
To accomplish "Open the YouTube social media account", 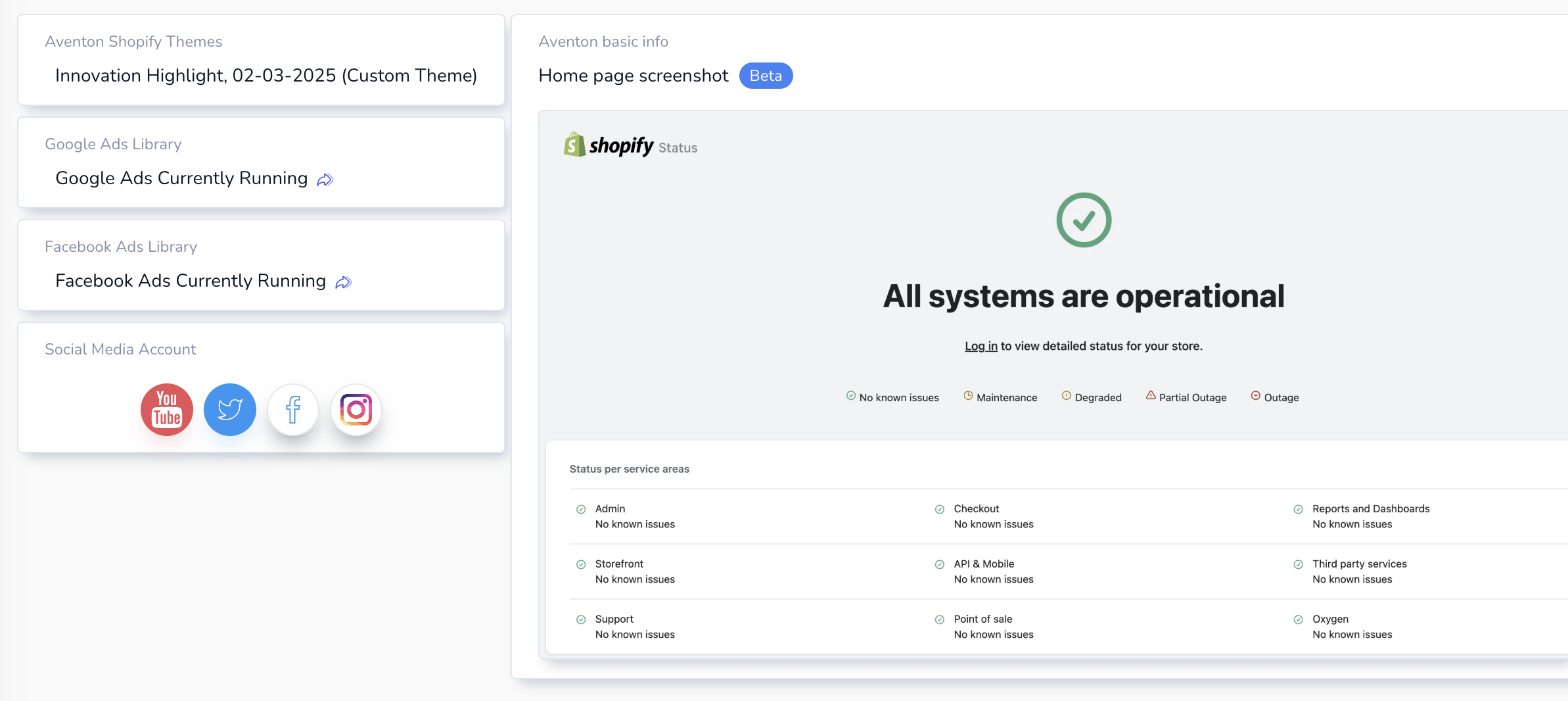I will (x=166, y=410).
